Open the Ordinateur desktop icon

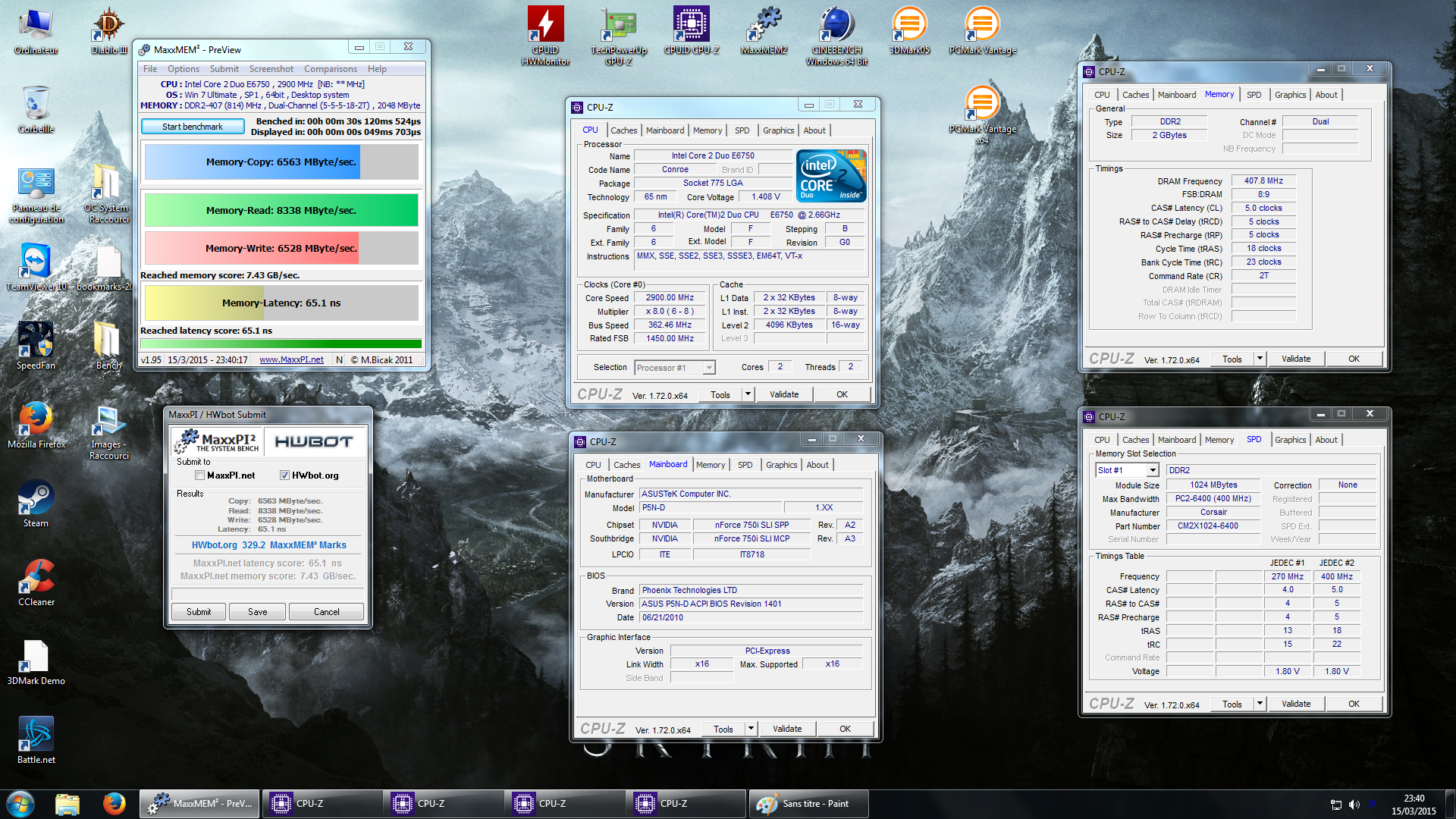[36, 32]
